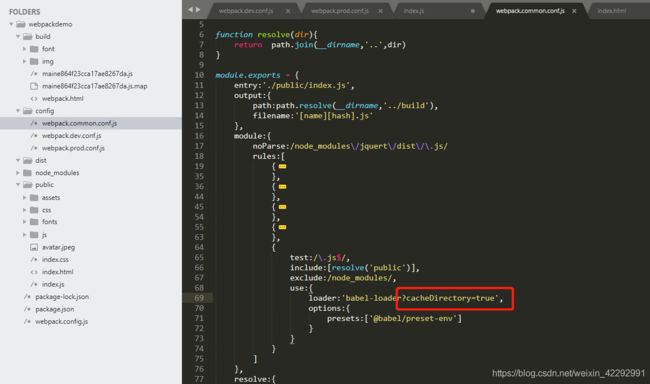The image size is (650, 384).
Task: Open index.html in the public folder
Action: (58, 272)
